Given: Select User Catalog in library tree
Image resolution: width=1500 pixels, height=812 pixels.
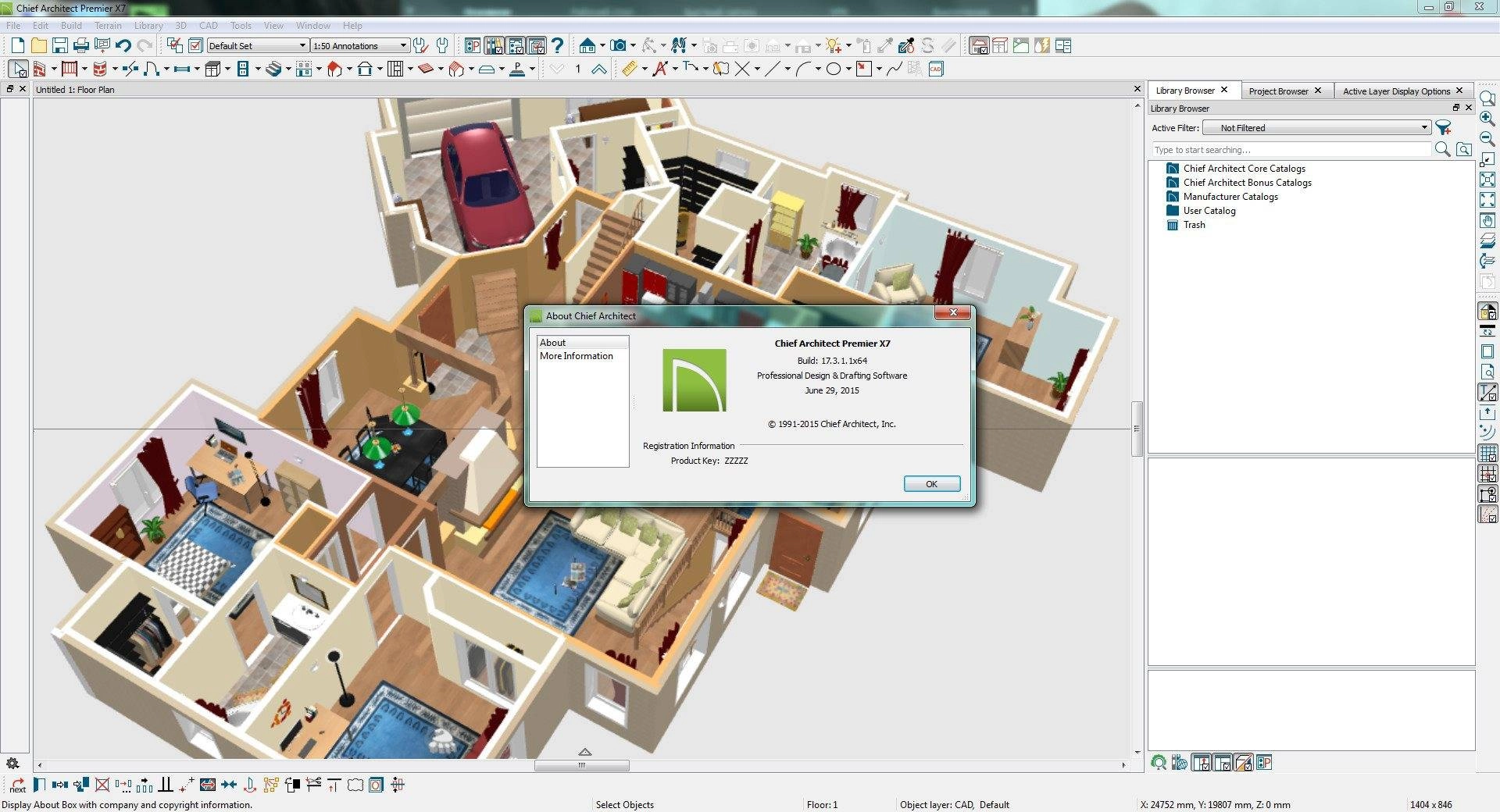Looking at the screenshot, I should pyautogui.click(x=1209, y=211).
